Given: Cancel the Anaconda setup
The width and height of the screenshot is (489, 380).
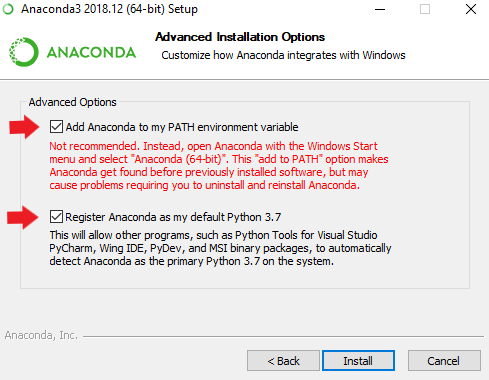Looking at the screenshot, I should (444, 361).
